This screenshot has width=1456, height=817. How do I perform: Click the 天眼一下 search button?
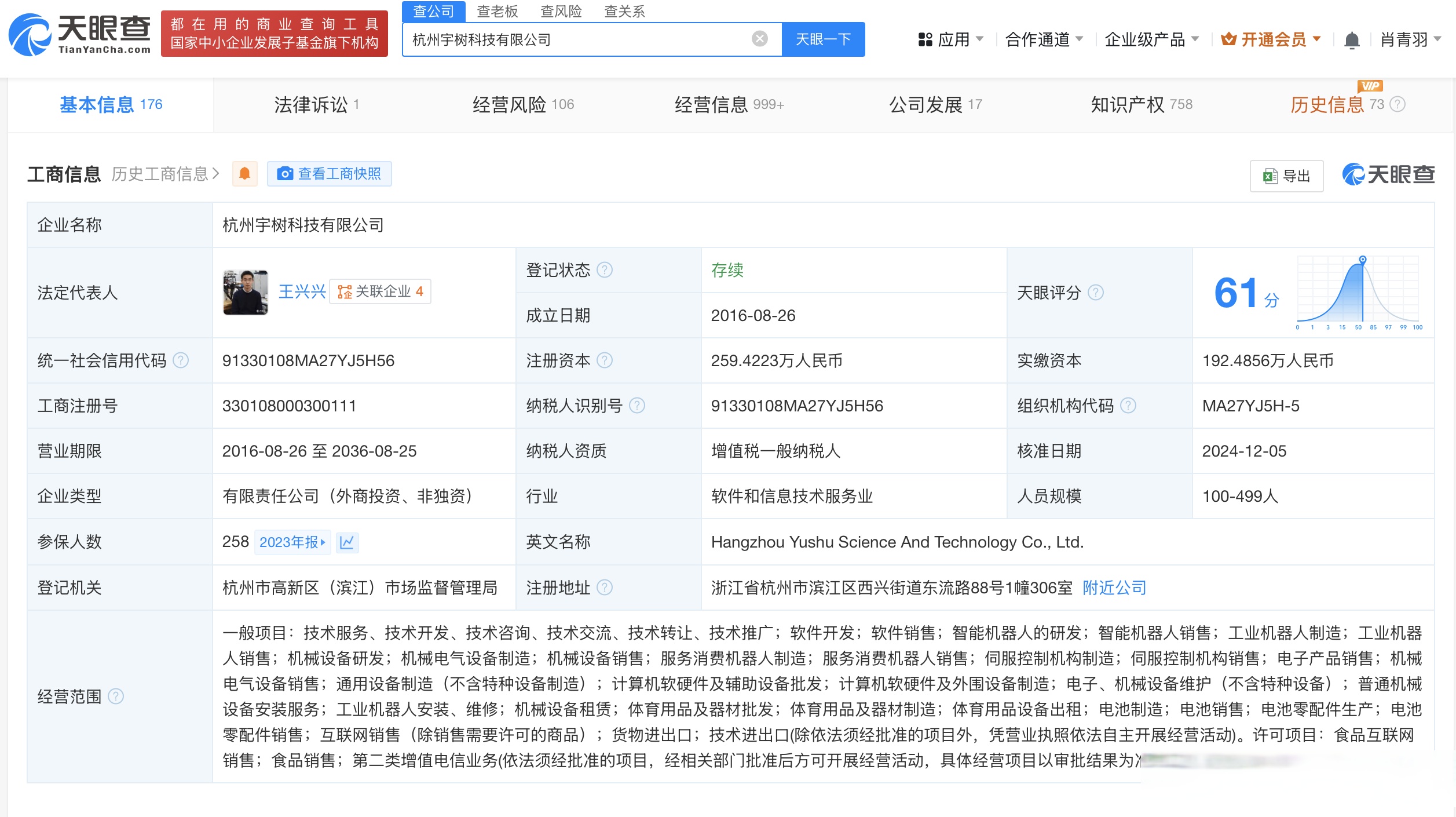(x=822, y=38)
